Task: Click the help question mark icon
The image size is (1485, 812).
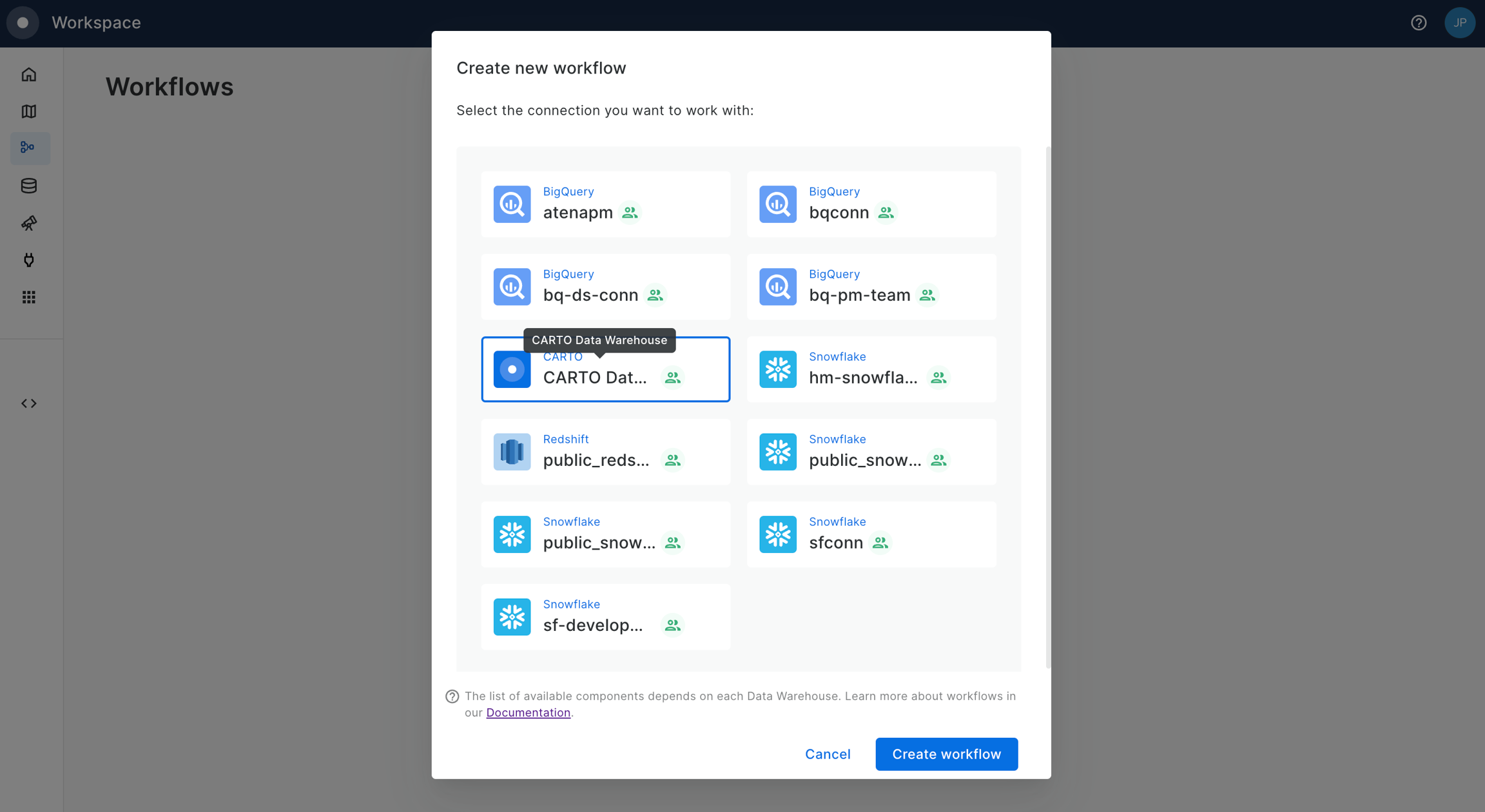Action: [x=1419, y=23]
